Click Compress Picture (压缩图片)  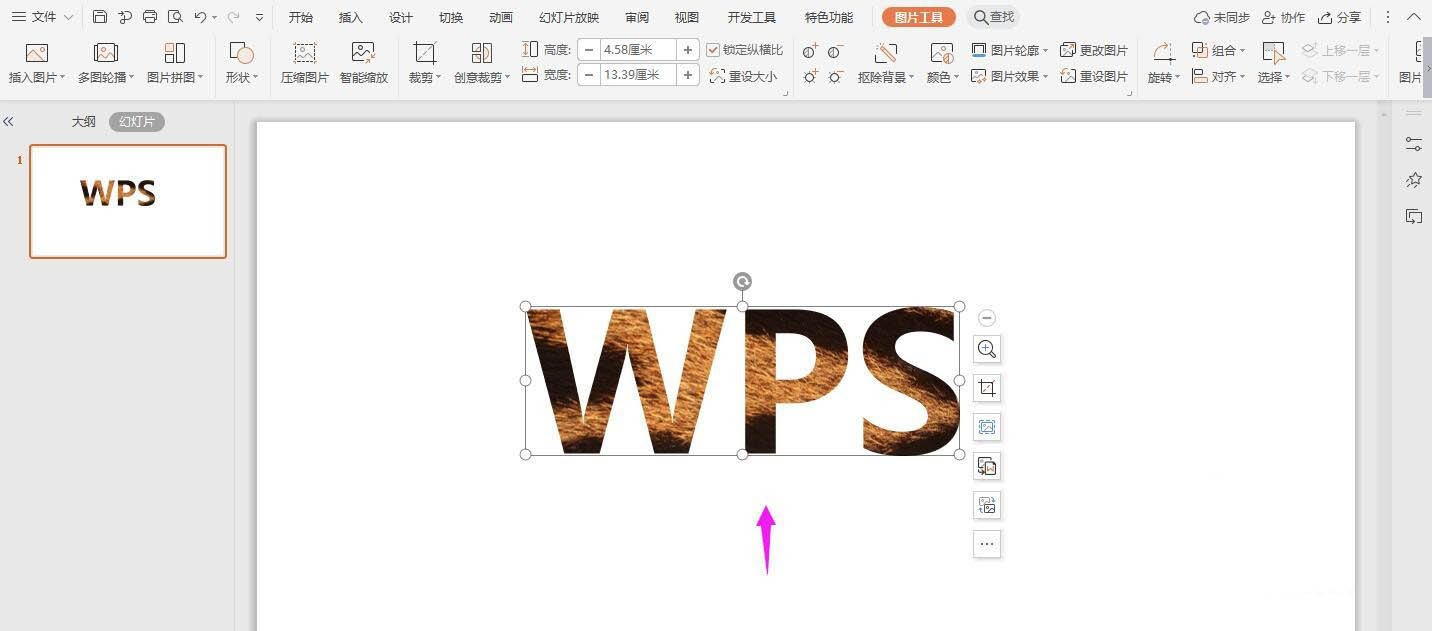click(304, 64)
